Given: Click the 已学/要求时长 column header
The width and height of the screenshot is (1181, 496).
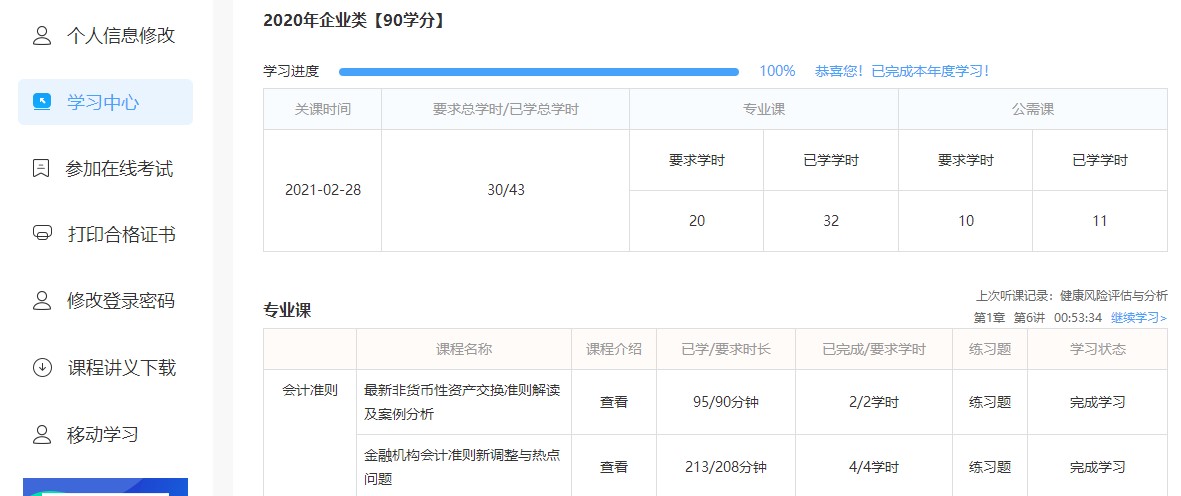Looking at the screenshot, I should click(726, 349).
